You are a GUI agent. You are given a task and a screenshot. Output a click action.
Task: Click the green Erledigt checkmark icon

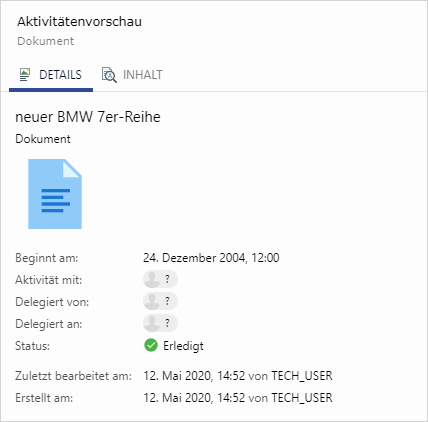tap(151, 345)
